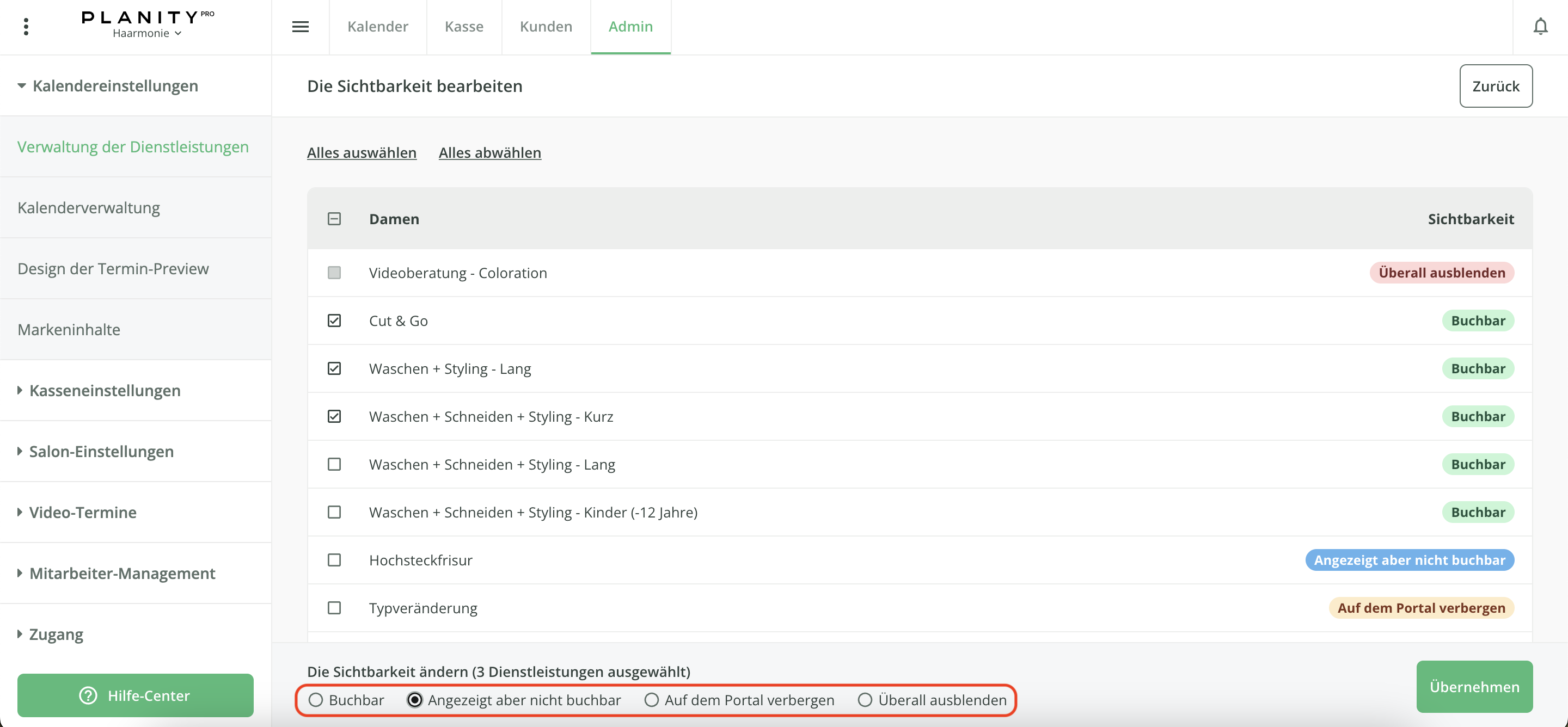Click the Zurück button
Viewport: 1568px width, 727px height.
coord(1495,87)
